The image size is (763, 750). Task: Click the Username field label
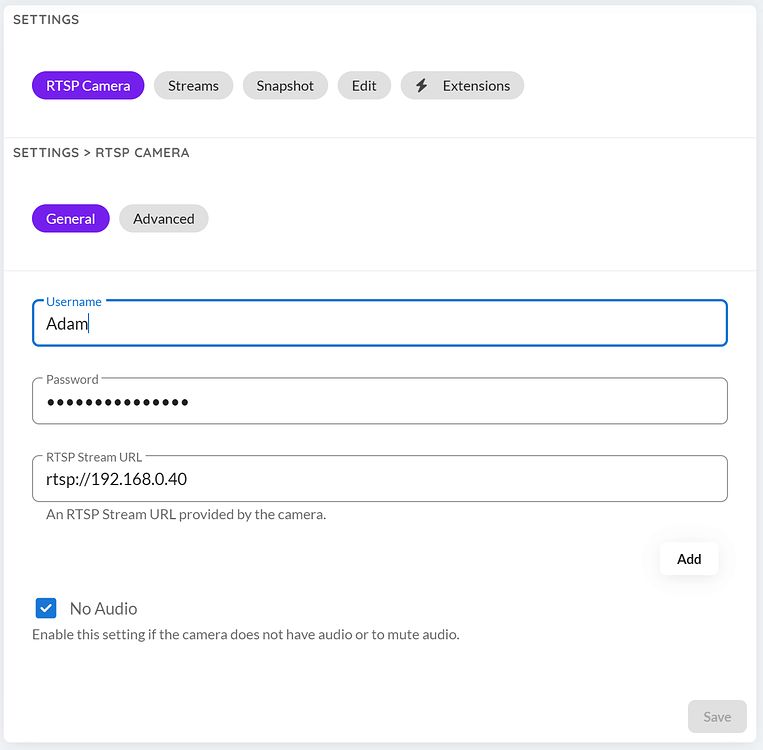74,302
